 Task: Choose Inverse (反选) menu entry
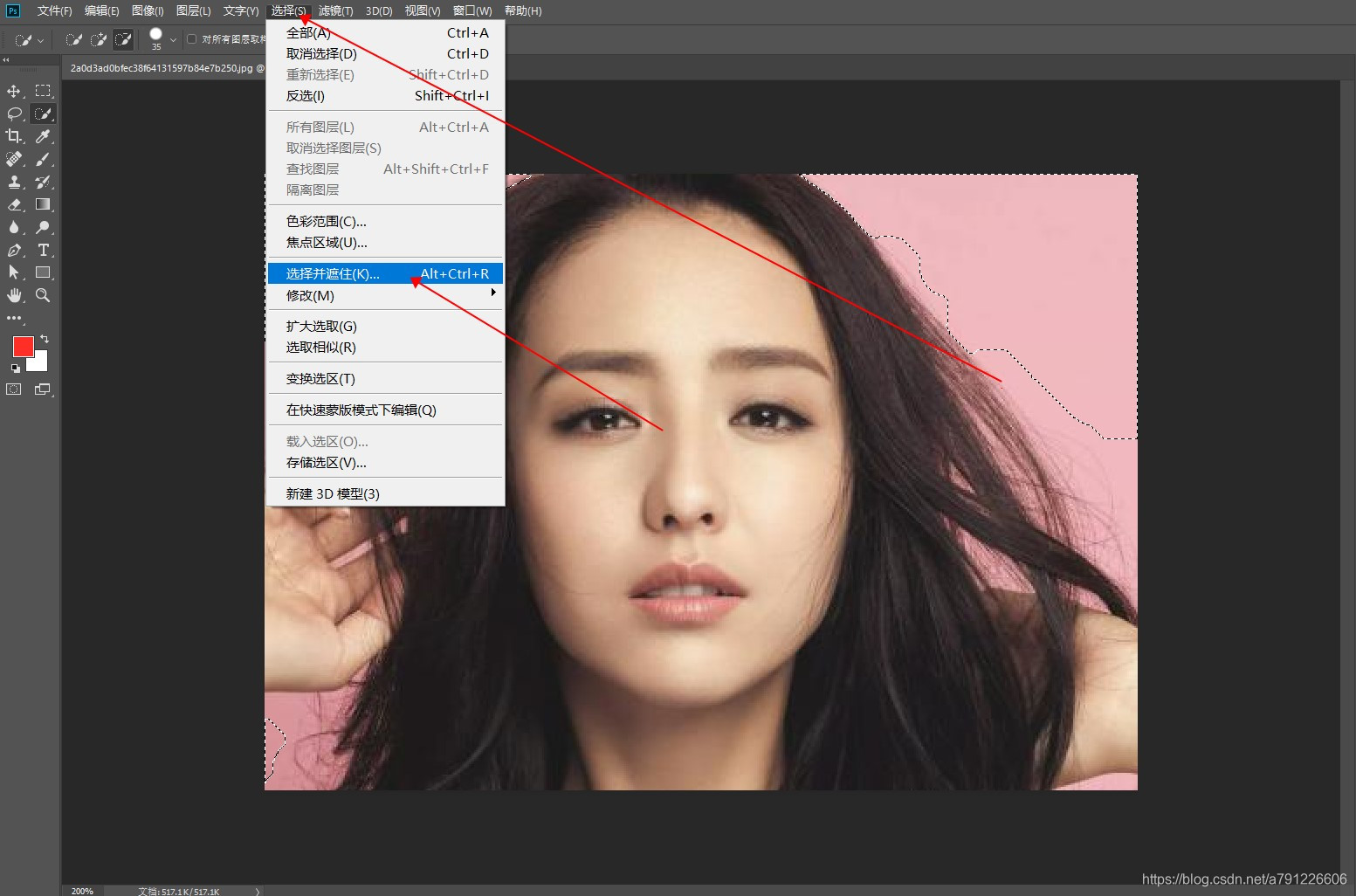(385, 95)
